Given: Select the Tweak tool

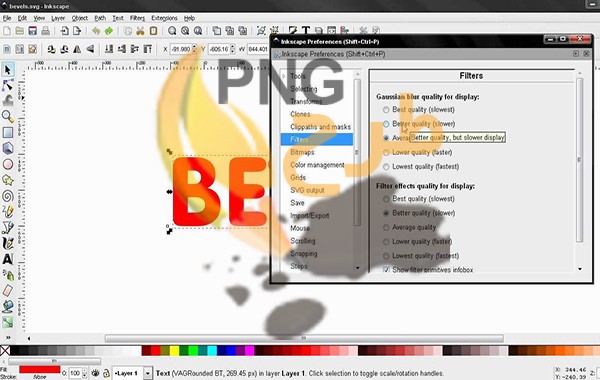Looking at the screenshot, I should coord(8,101).
